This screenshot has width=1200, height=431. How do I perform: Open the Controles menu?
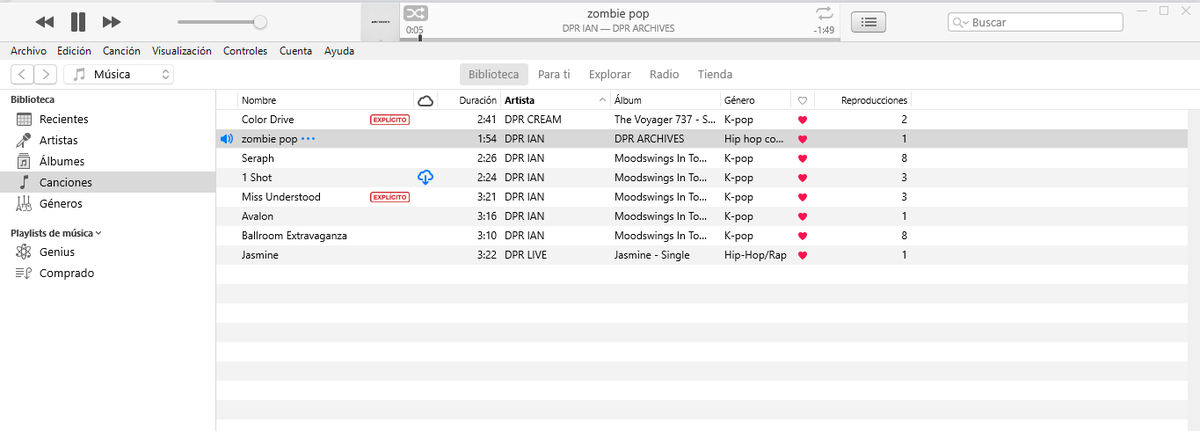245,51
